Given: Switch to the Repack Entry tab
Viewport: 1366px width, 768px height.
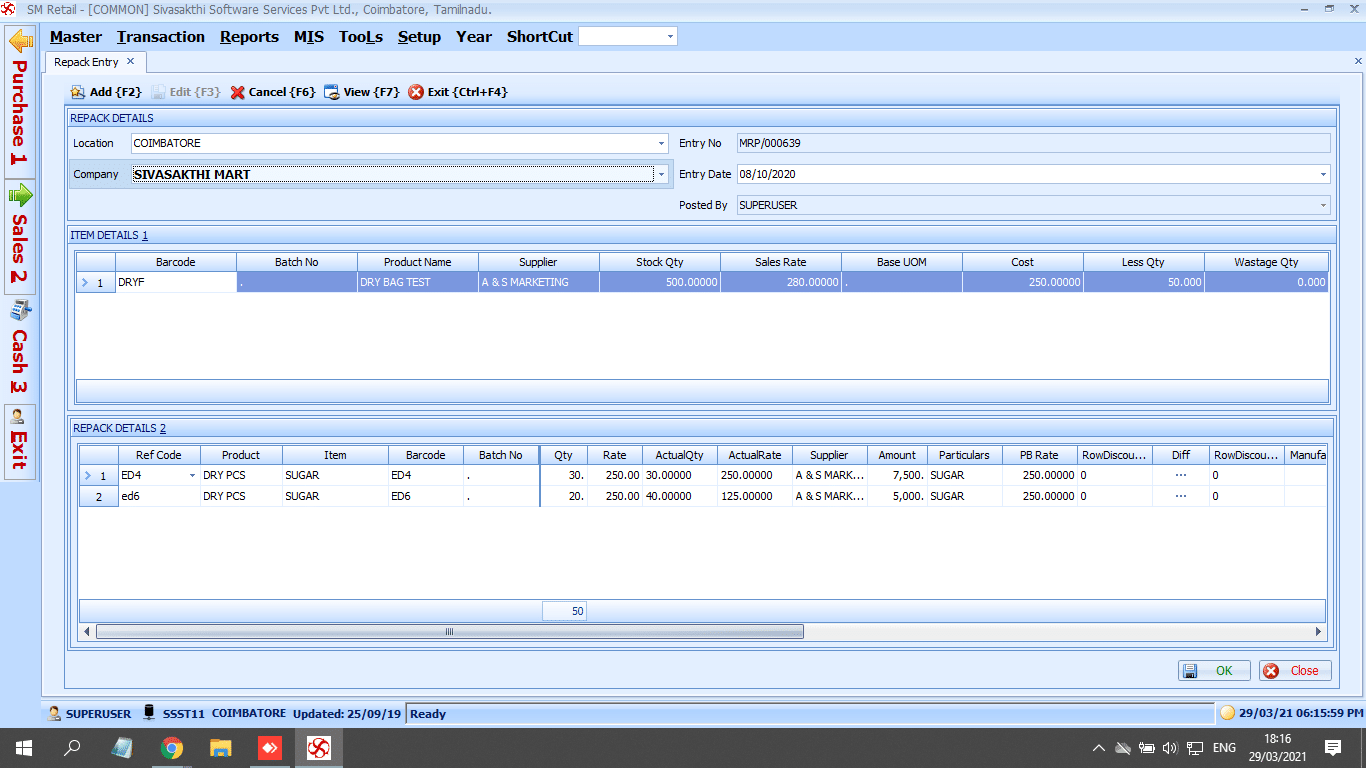Looking at the screenshot, I should click(88, 61).
